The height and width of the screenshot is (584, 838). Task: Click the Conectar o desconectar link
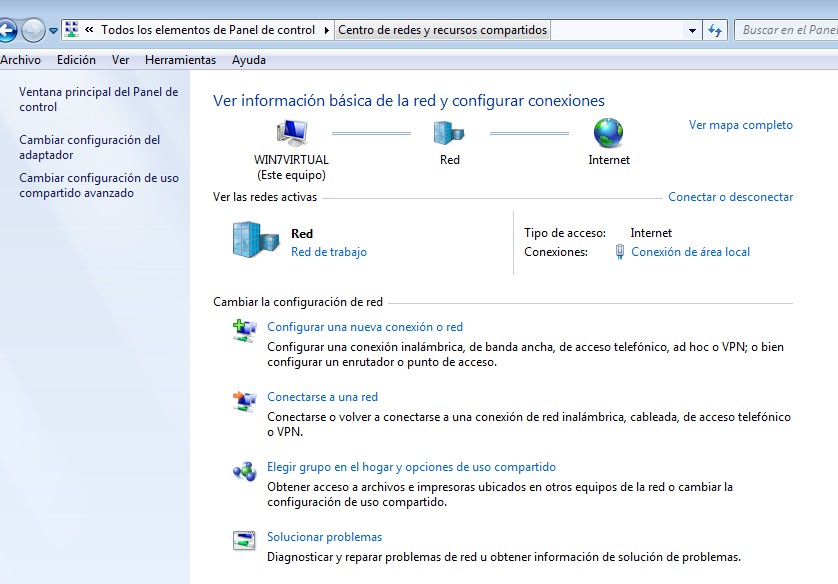click(x=730, y=197)
